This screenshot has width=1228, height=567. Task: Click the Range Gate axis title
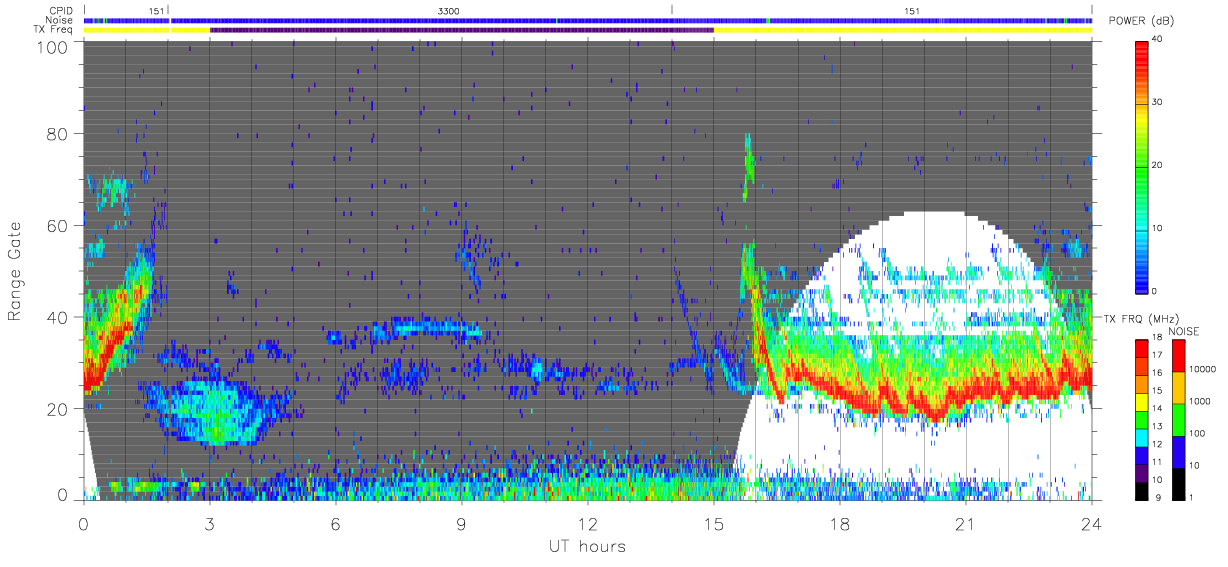pos(16,270)
